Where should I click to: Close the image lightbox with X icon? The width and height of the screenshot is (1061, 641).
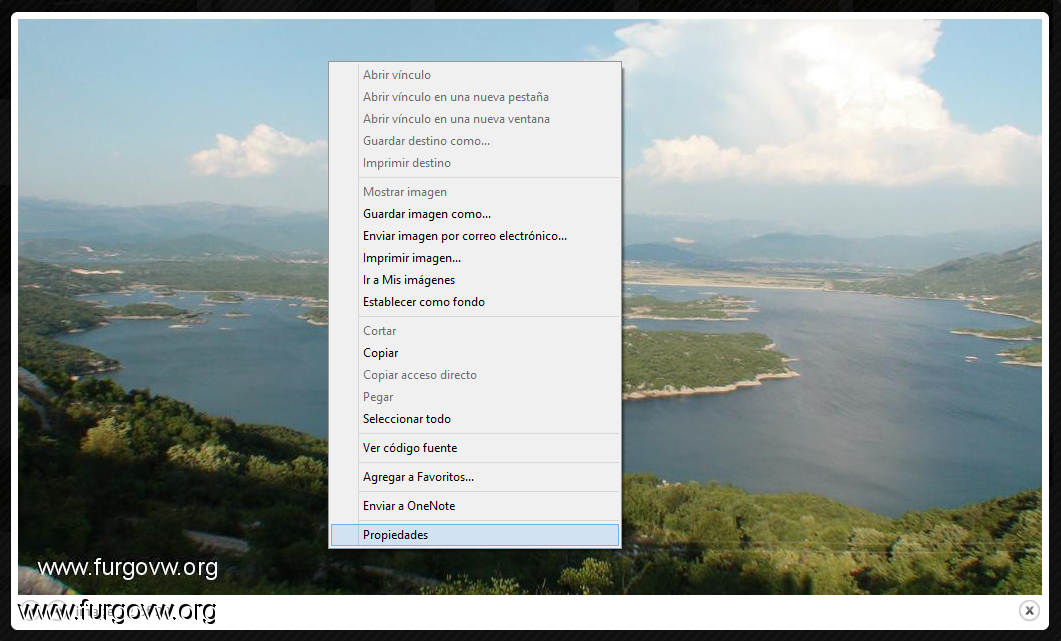pos(1029,611)
